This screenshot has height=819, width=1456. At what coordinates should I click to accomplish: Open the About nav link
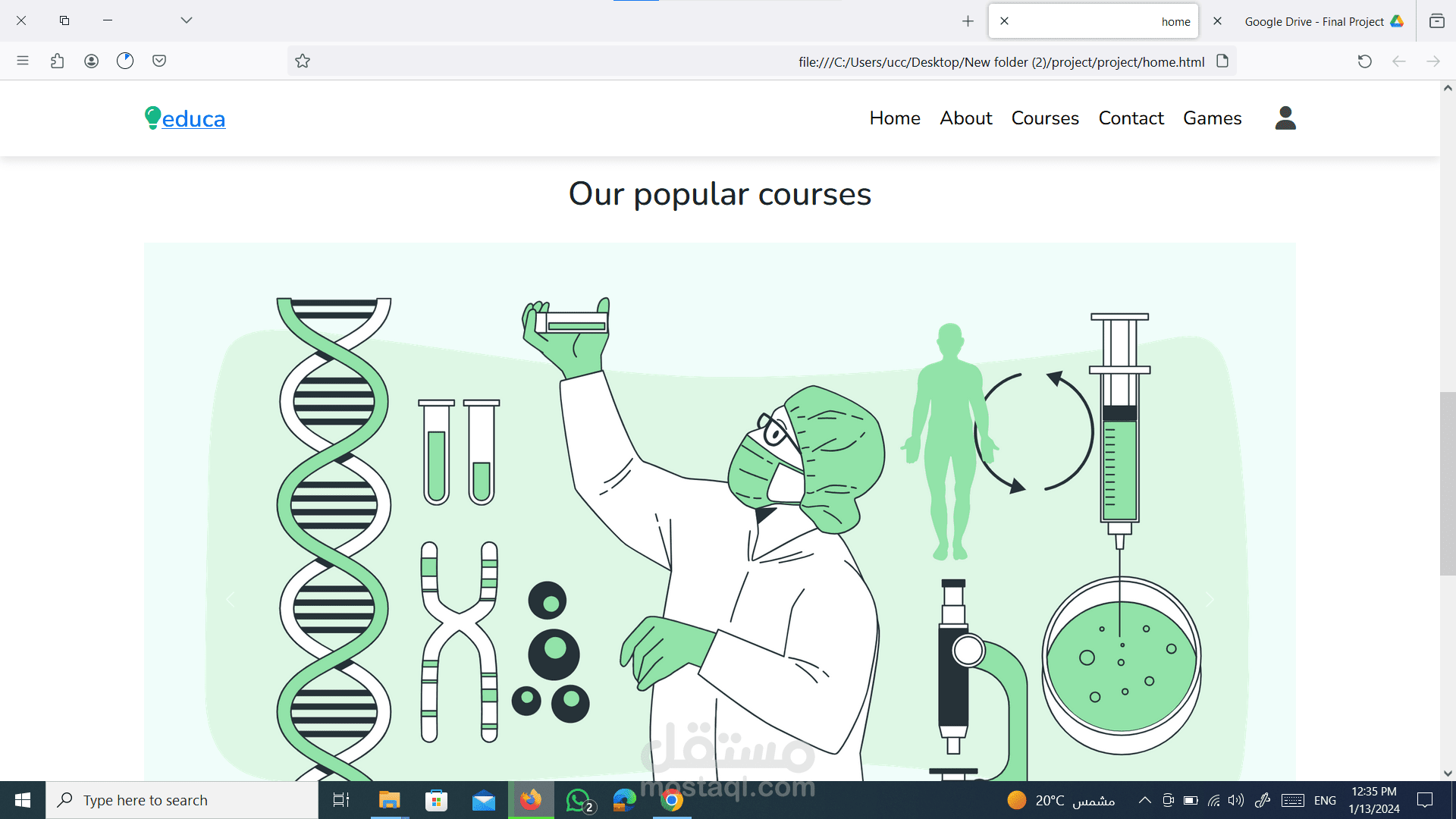point(965,118)
